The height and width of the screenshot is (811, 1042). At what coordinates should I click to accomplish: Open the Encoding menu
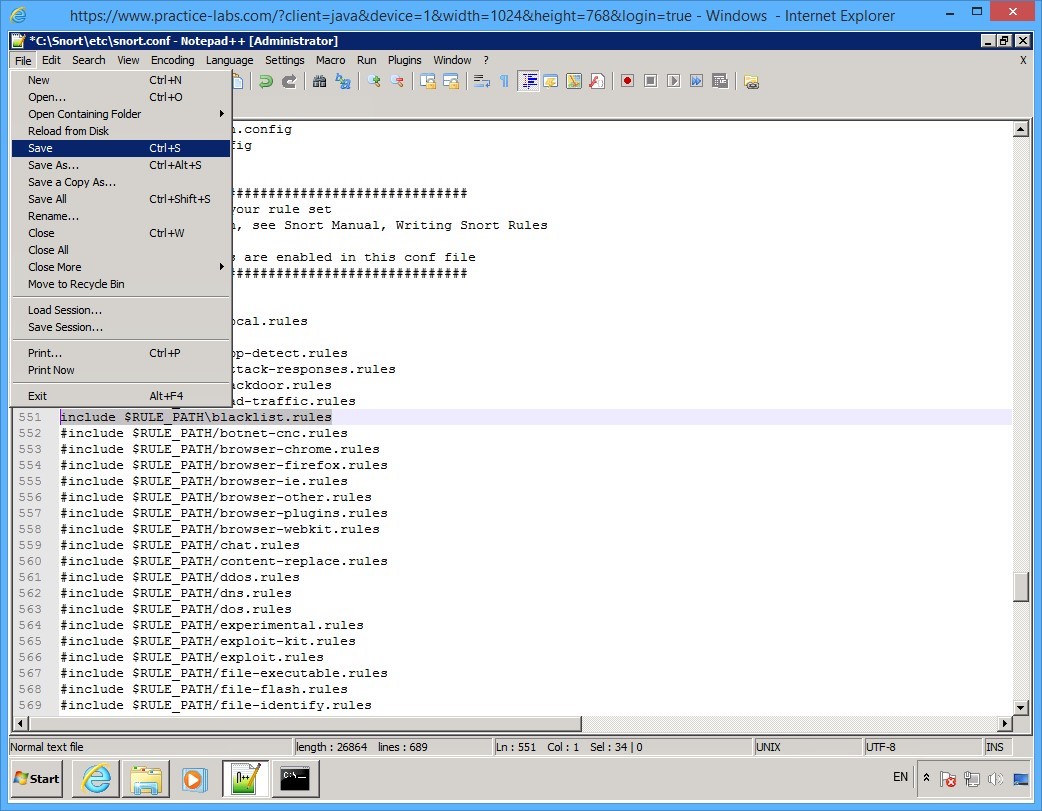pyautogui.click(x=172, y=60)
